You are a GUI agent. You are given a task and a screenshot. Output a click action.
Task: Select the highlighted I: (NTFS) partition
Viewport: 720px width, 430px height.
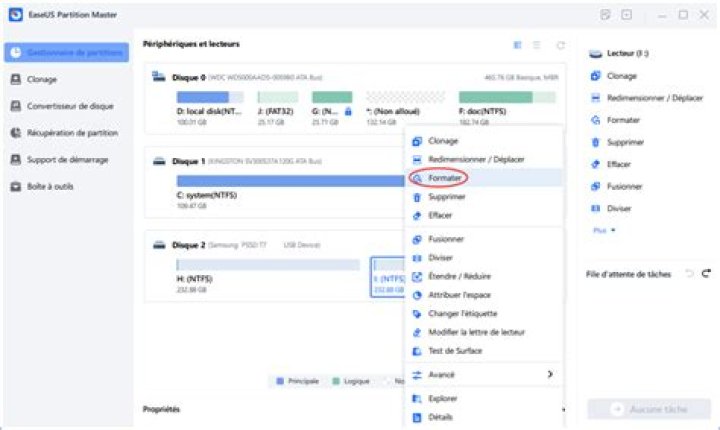[388, 277]
